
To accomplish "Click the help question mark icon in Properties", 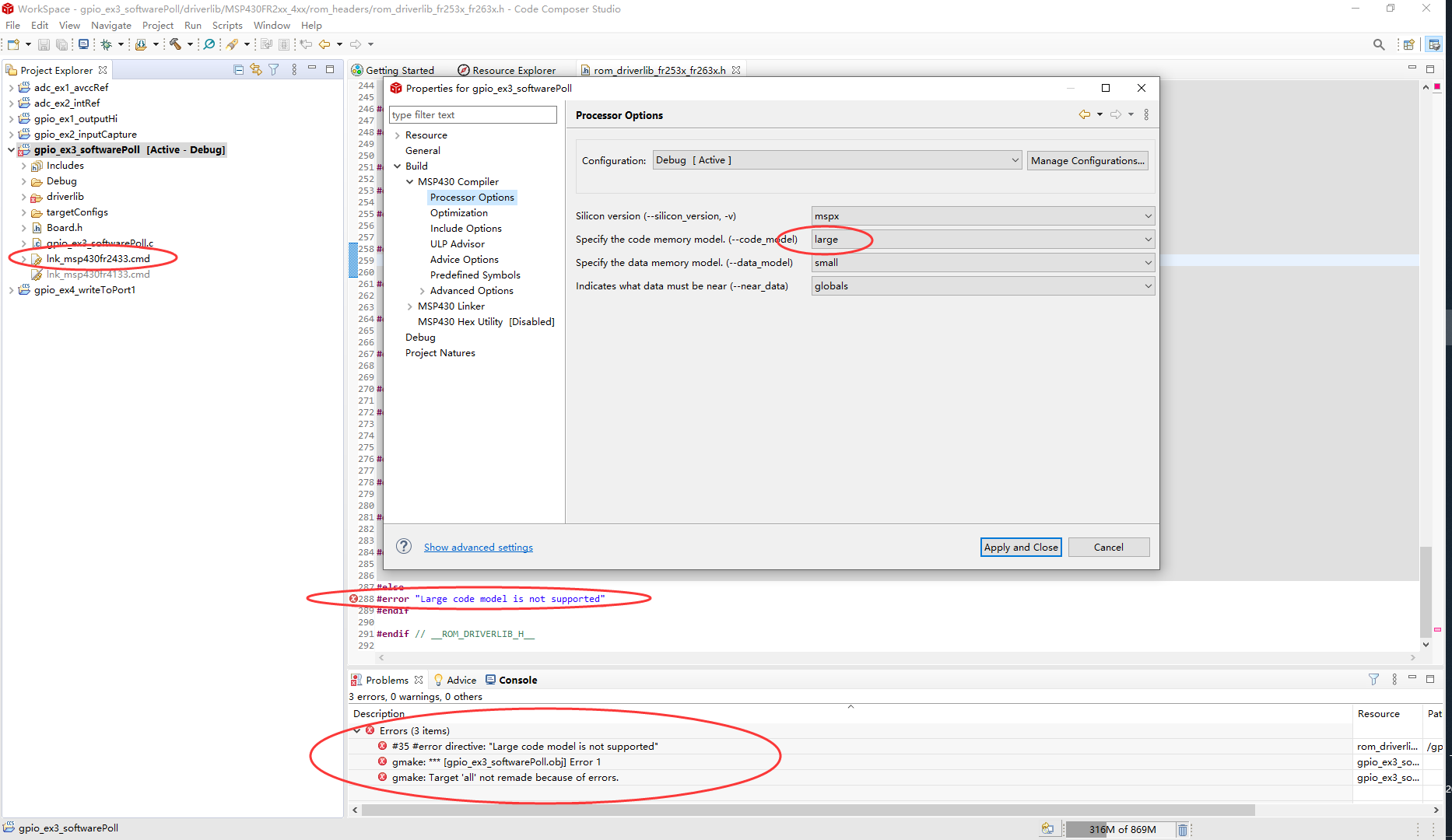I will pos(404,546).
